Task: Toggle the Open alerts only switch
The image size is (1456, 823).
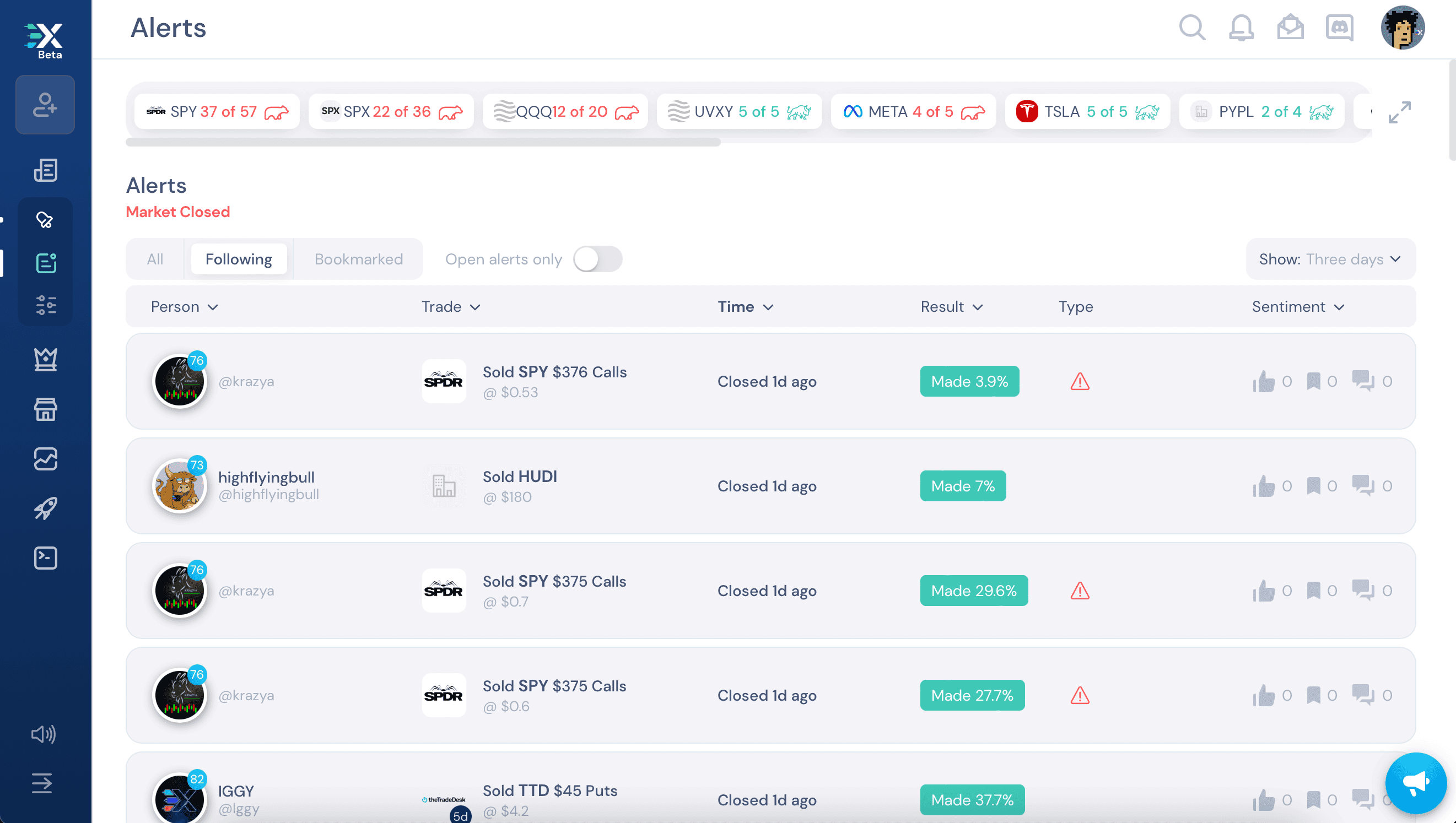Action: [598, 259]
